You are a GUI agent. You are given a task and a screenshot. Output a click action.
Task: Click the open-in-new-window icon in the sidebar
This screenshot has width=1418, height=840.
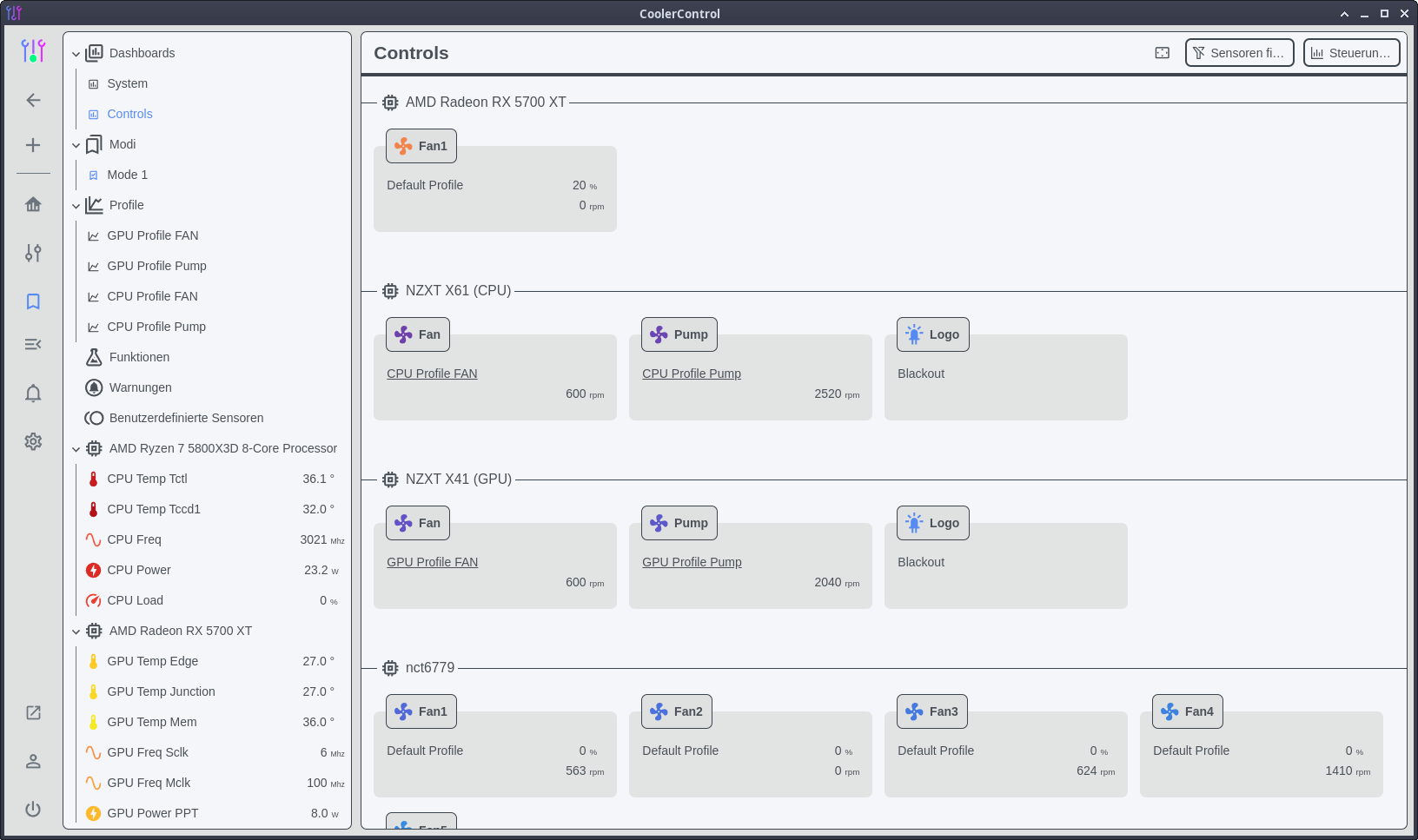pos(33,712)
